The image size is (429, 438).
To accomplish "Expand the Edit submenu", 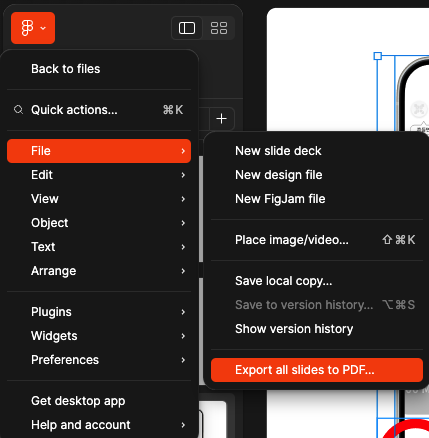I will [x=99, y=175].
